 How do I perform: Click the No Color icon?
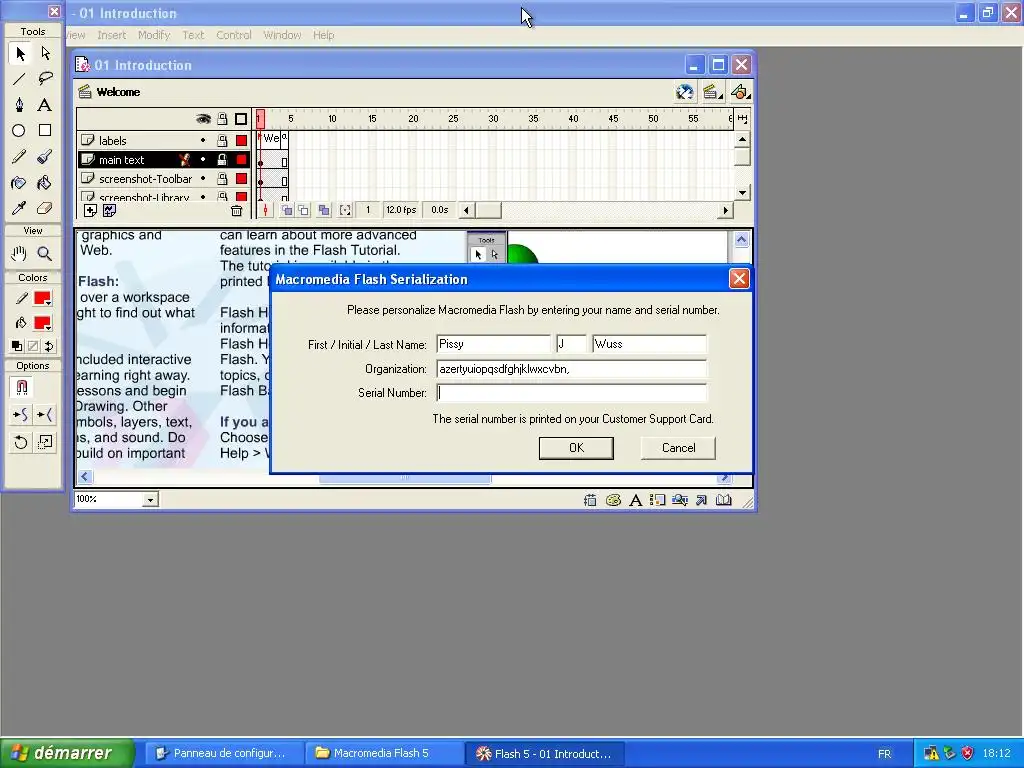coord(33,346)
